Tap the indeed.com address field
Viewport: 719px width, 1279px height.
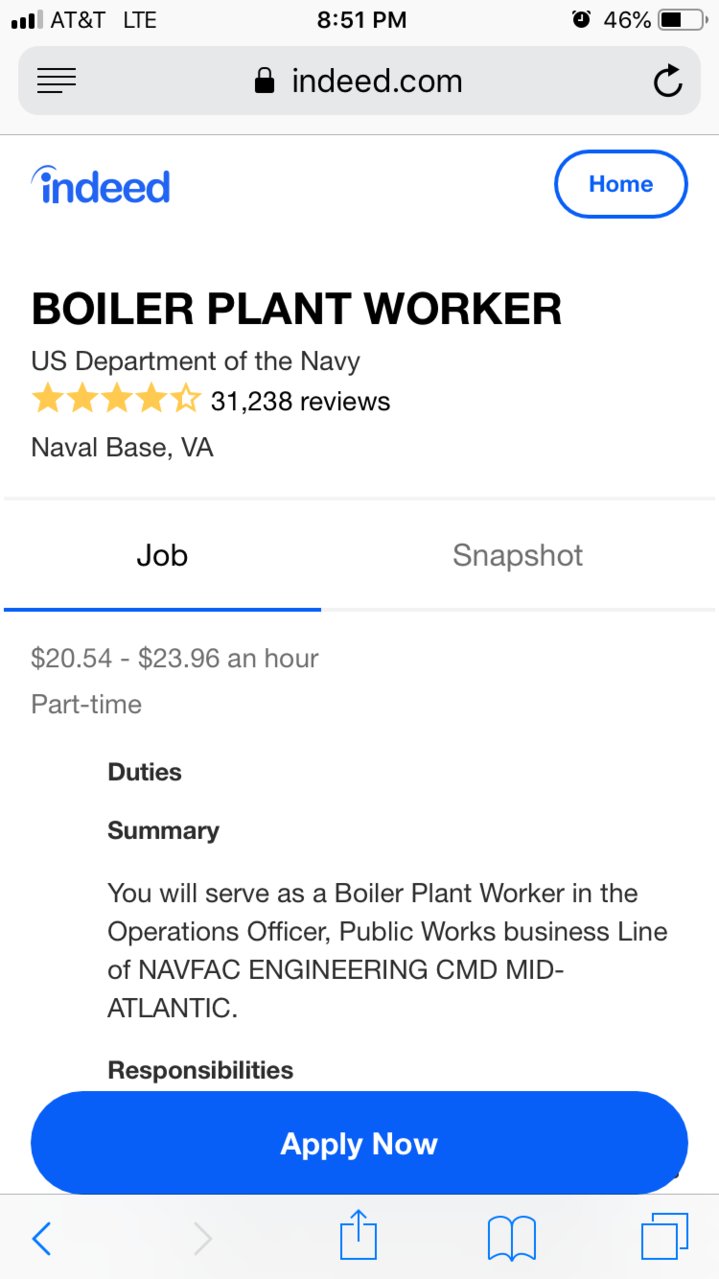359,80
